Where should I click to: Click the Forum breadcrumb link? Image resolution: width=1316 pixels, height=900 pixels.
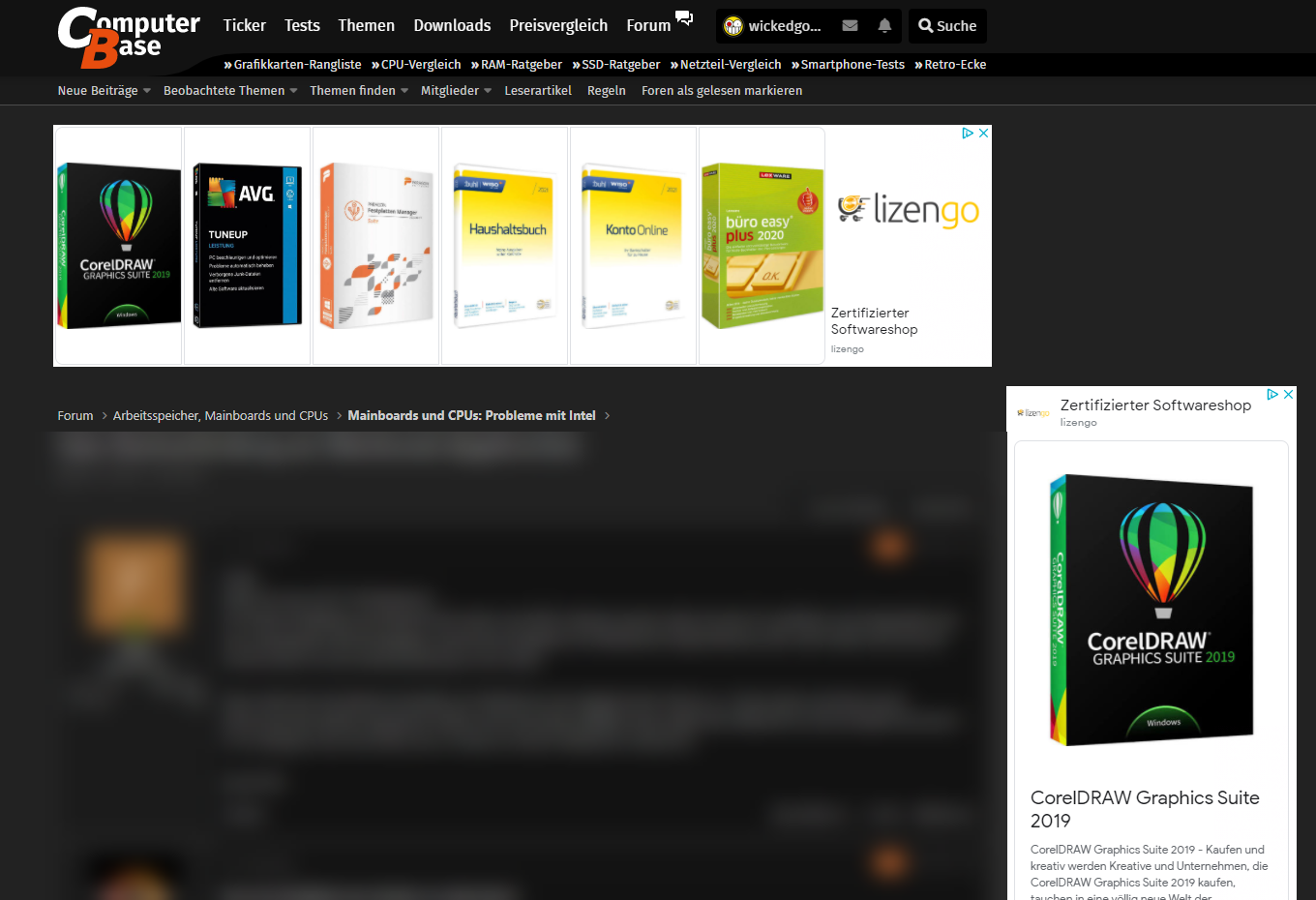[x=75, y=416]
